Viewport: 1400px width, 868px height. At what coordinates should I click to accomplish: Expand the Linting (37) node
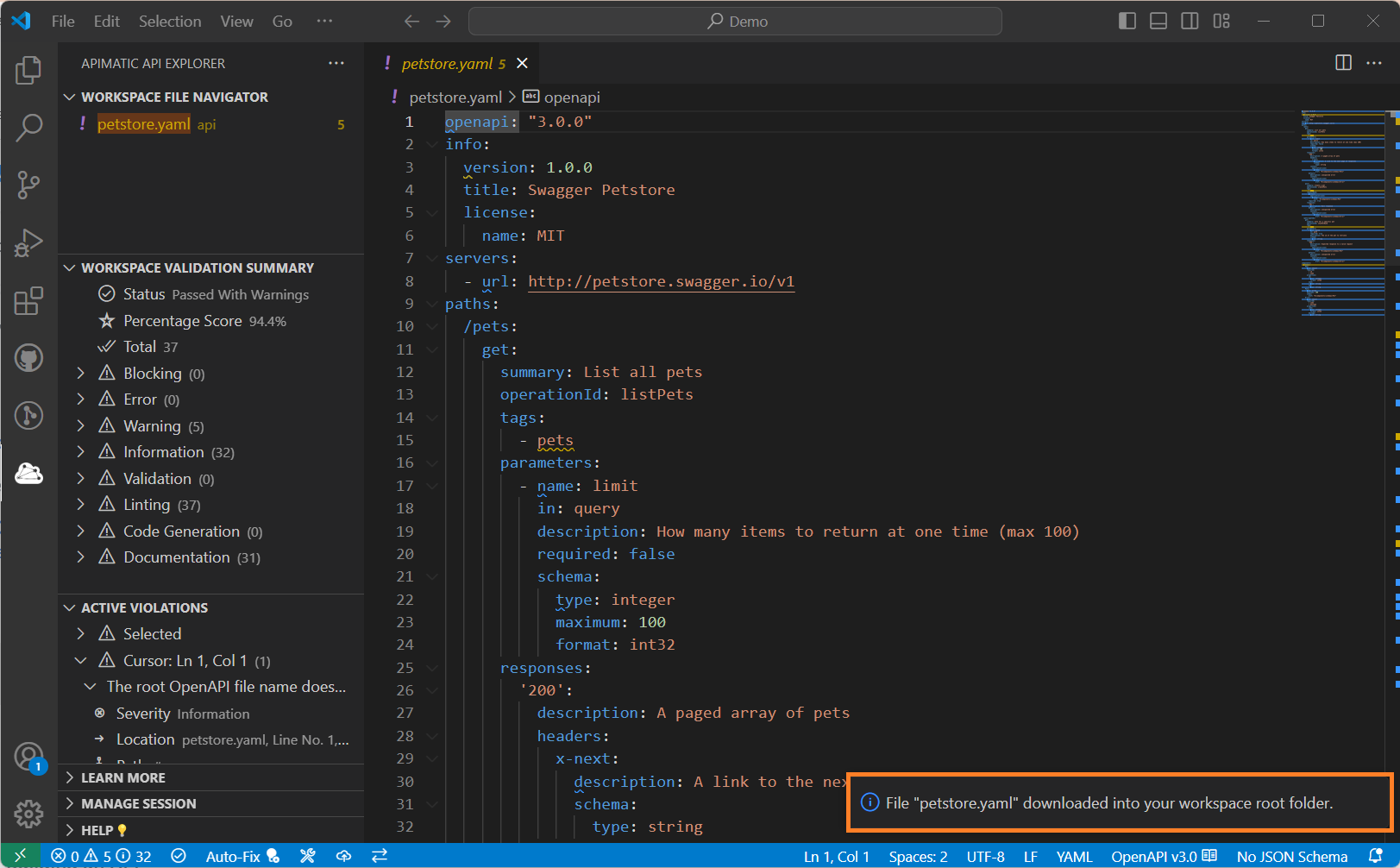81,504
